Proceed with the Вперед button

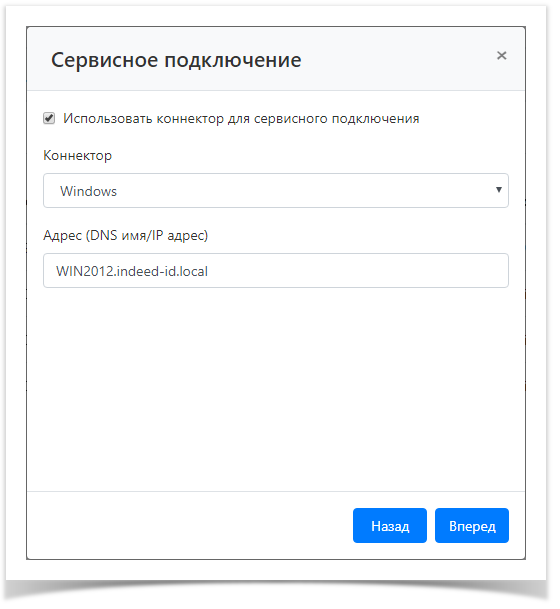click(x=472, y=525)
